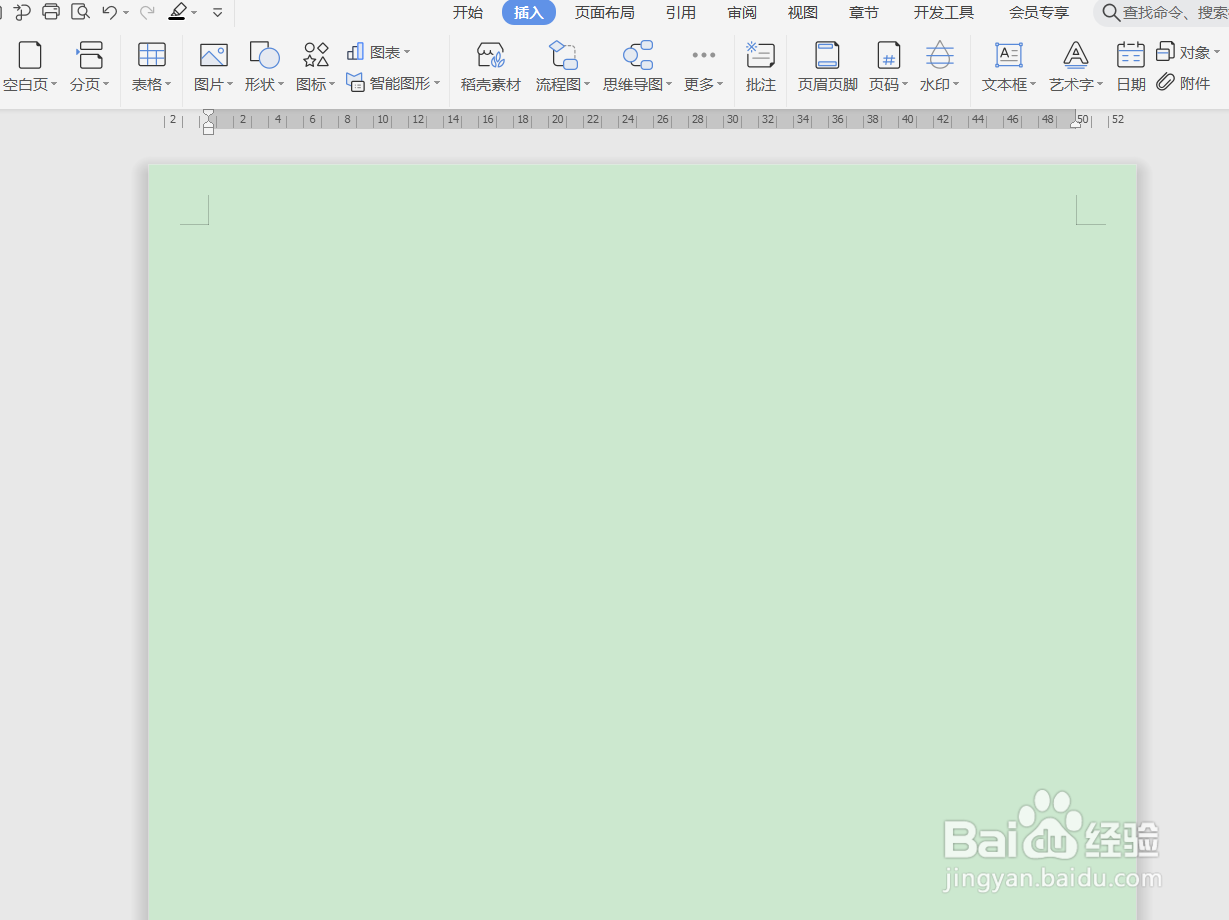
Task: Expand the 对象 dropdown arrow
Action: pyautogui.click(x=1217, y=52)
